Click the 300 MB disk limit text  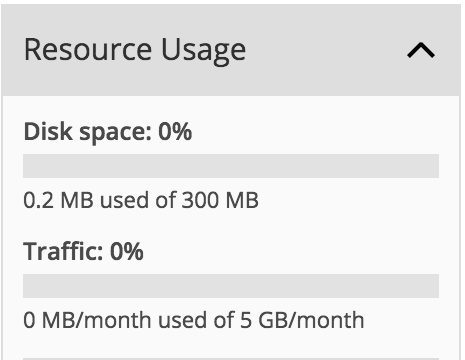pos(220,200)
